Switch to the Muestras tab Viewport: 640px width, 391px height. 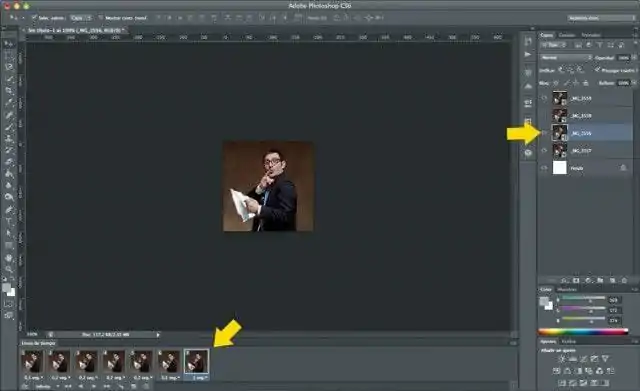point(567,289)
